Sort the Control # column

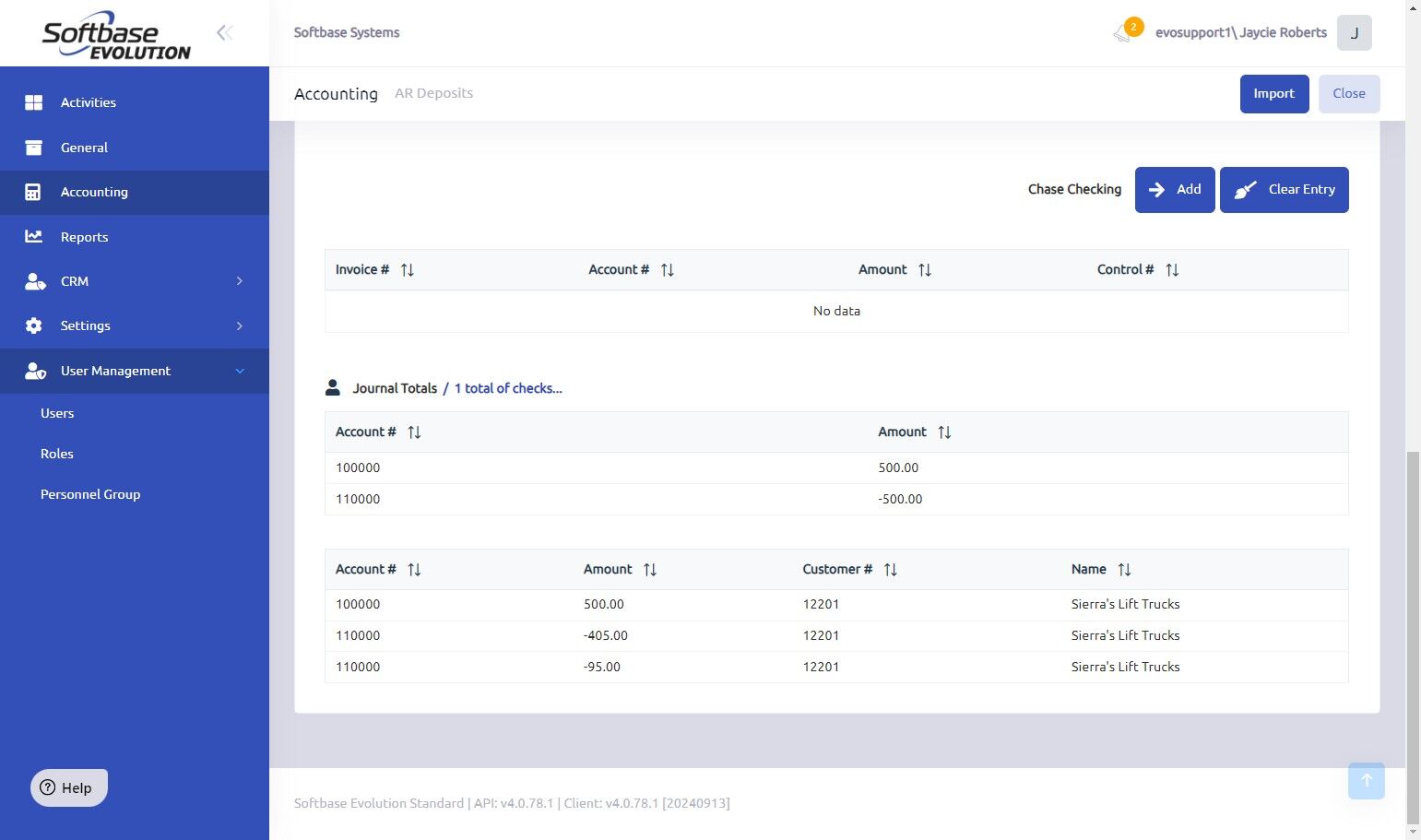[1172, 270]
